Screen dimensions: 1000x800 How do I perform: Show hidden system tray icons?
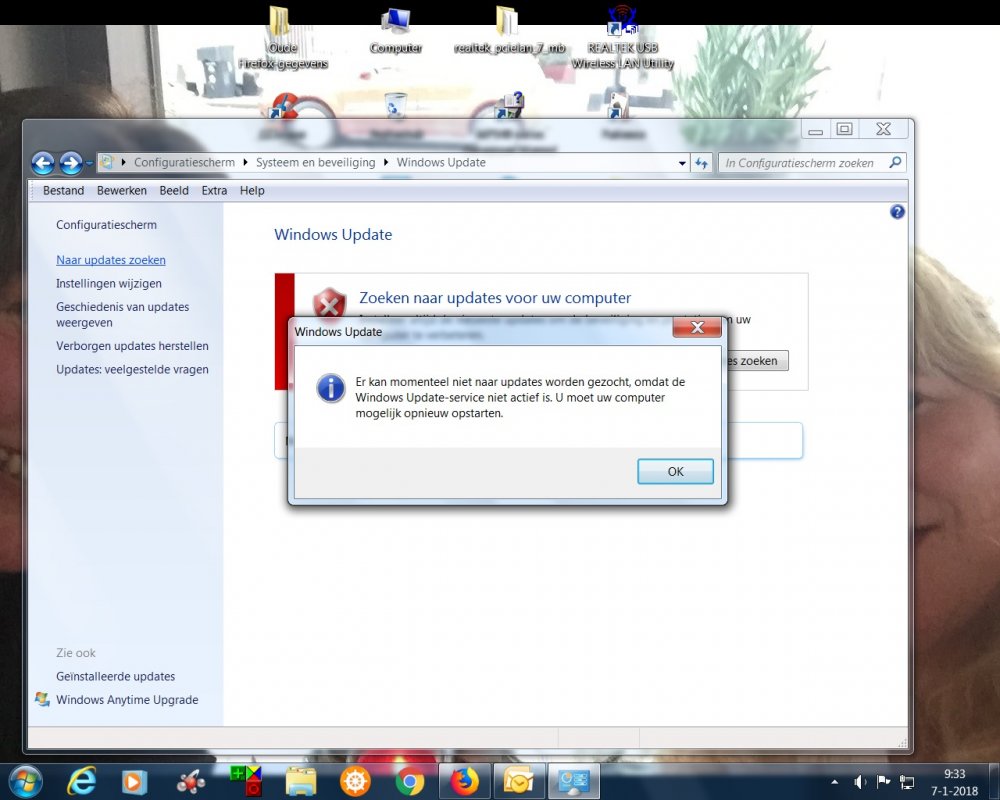[x=834, y=782]
